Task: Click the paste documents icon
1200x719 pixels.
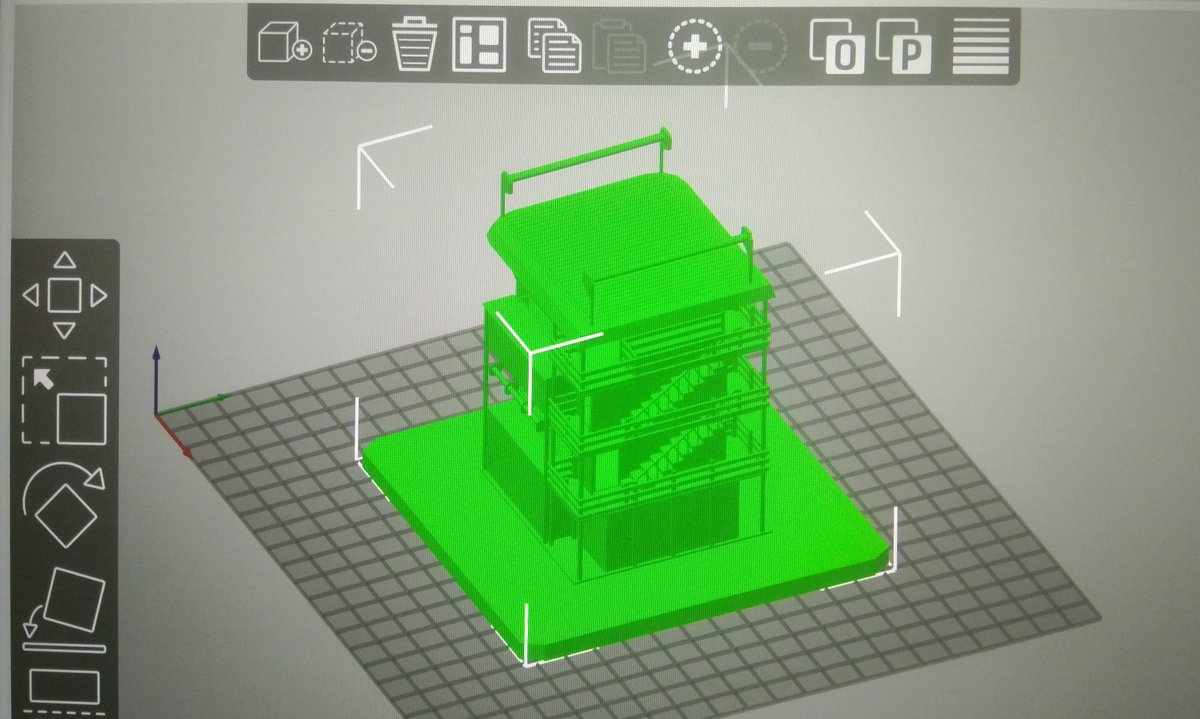Action: [x=622, y=44]
